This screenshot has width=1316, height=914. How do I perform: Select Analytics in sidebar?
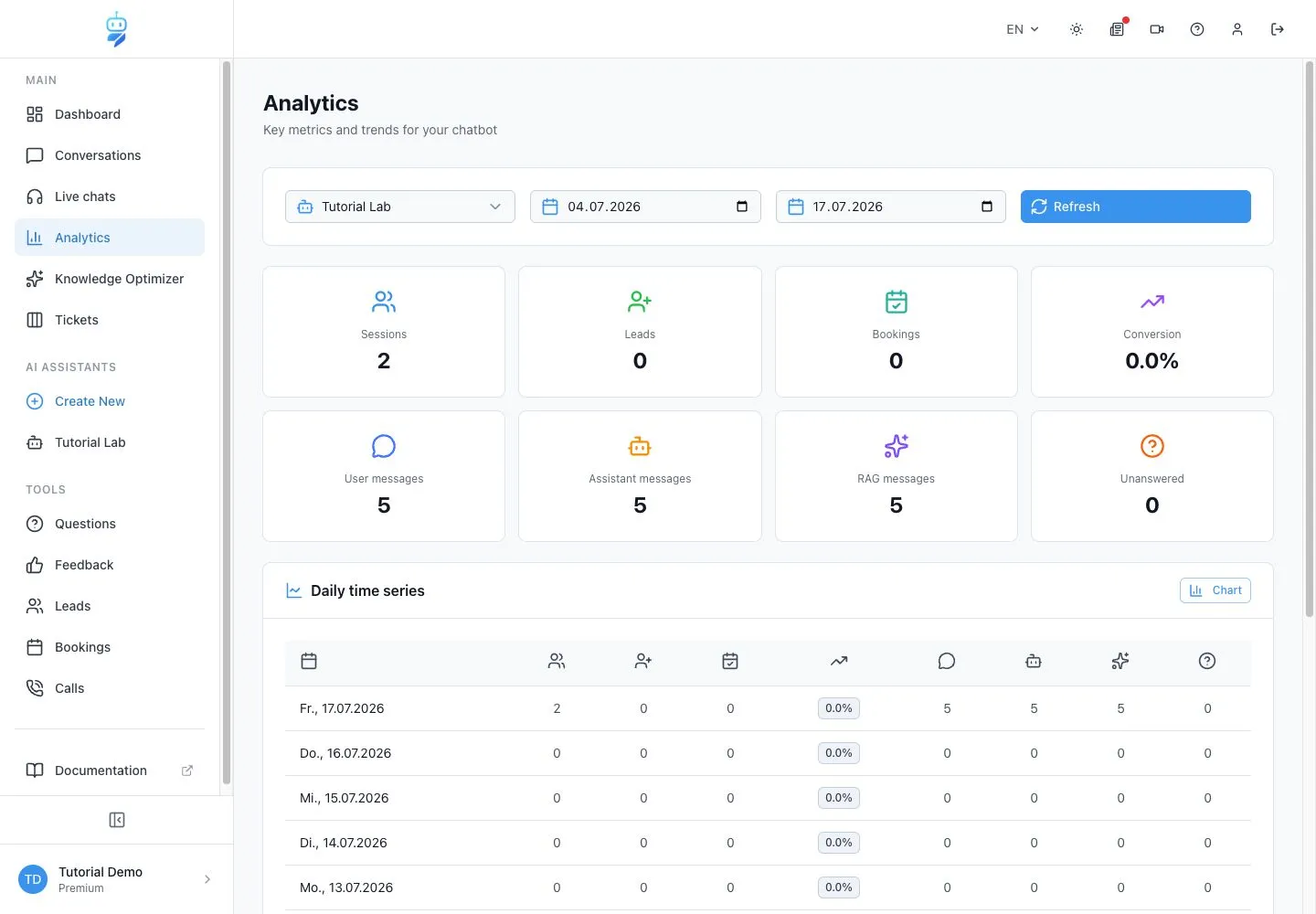(110, 238)
